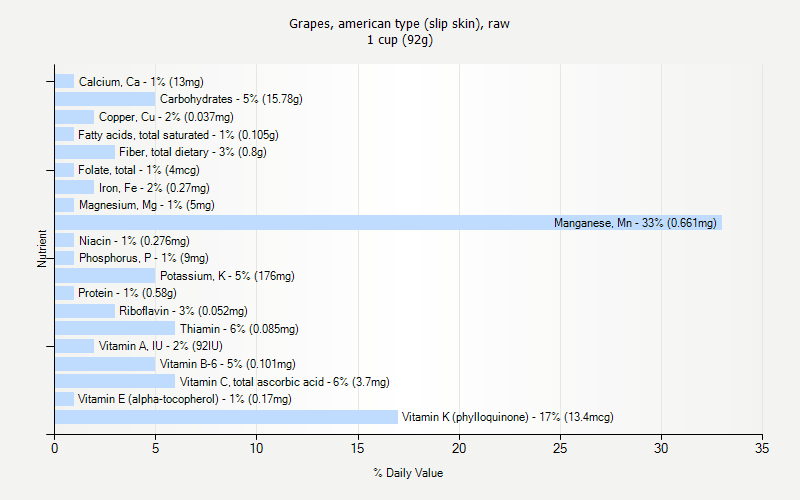The image size is (800, 500).
Task: Click the 'Nutrient' y-axis title
Action: [x=43, y=248]
